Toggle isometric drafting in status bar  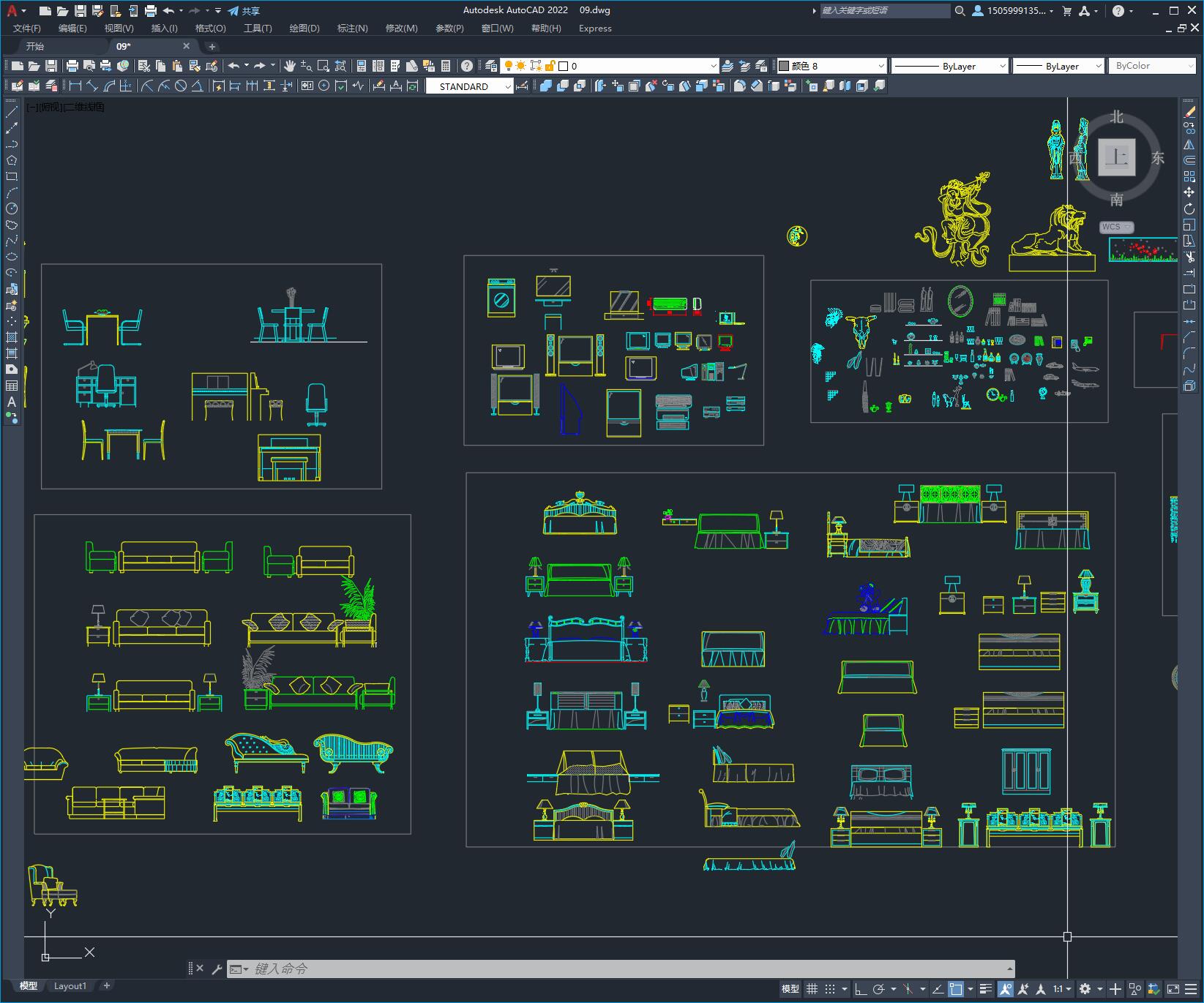908,989
